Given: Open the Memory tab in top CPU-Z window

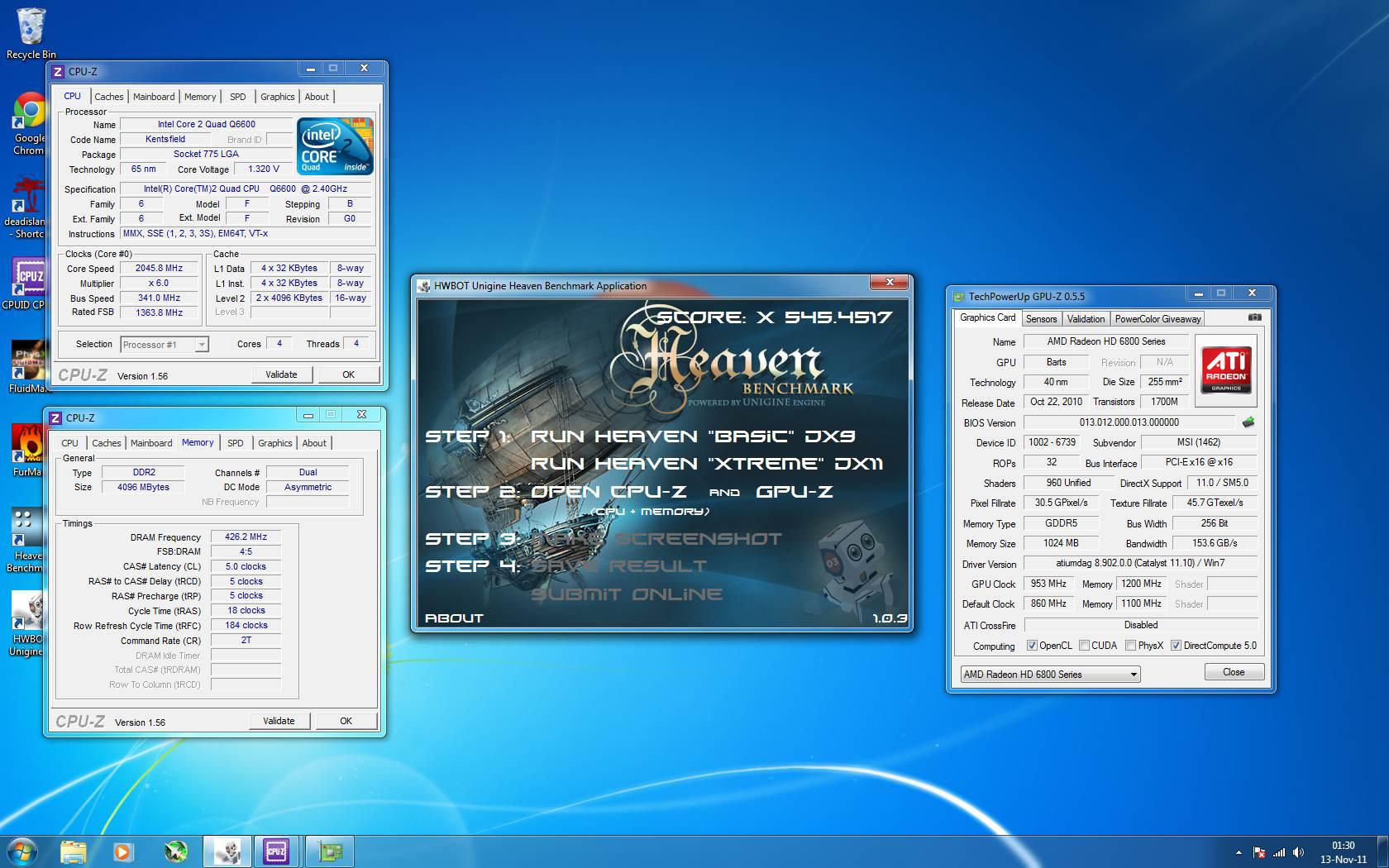Looking at the screenshot, I should (x=200, y=97).
